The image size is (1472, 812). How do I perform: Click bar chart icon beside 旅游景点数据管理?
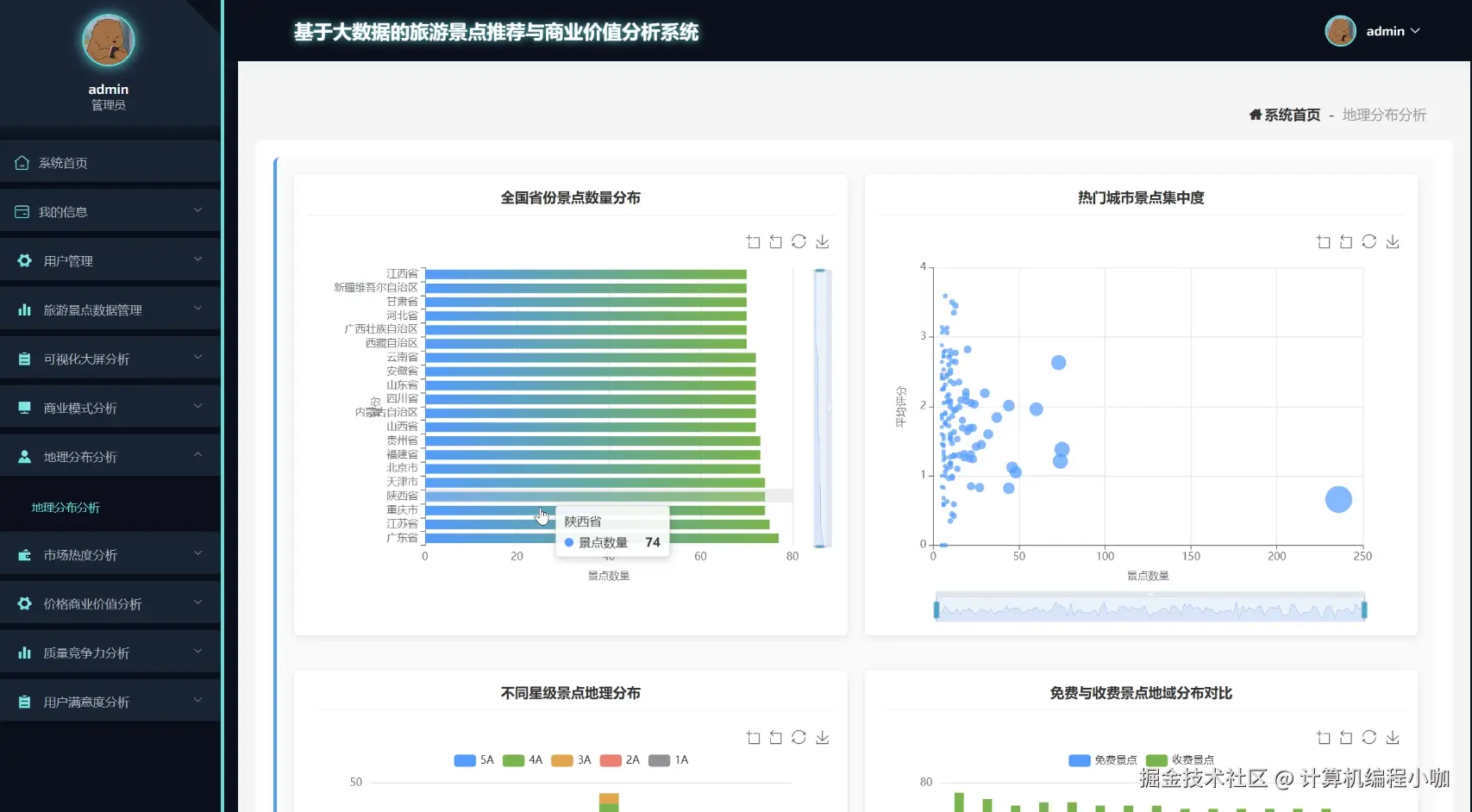pyautogui.click(x=24, y=309)
